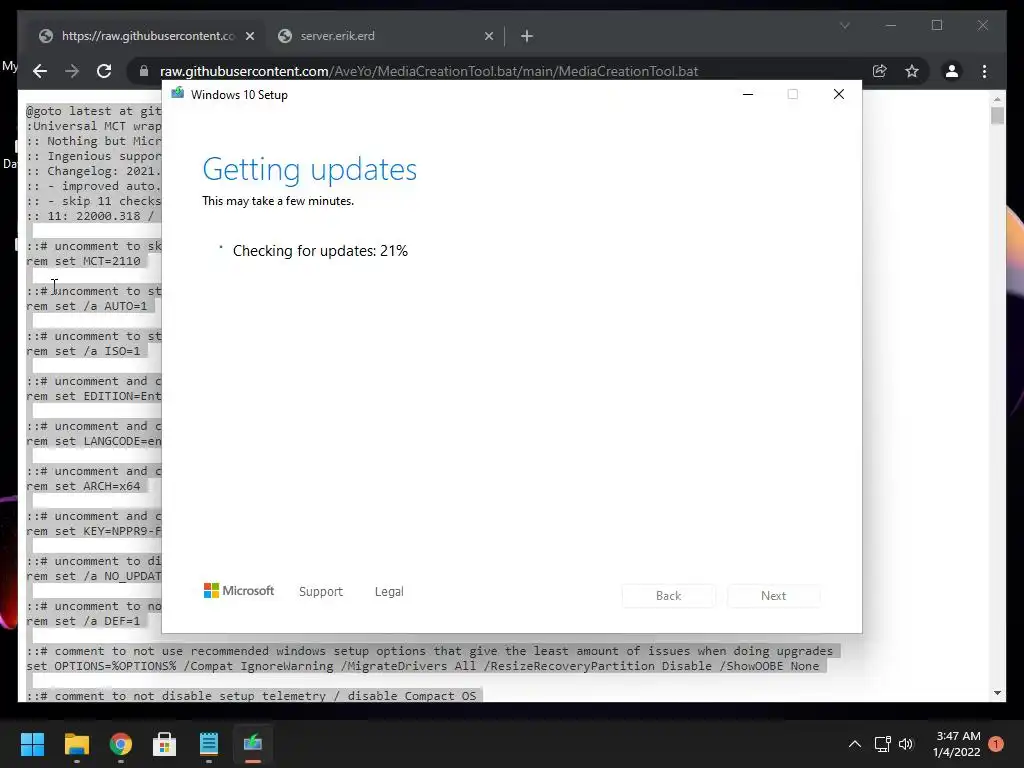Open the Windows Start menu

pos(32,744)
